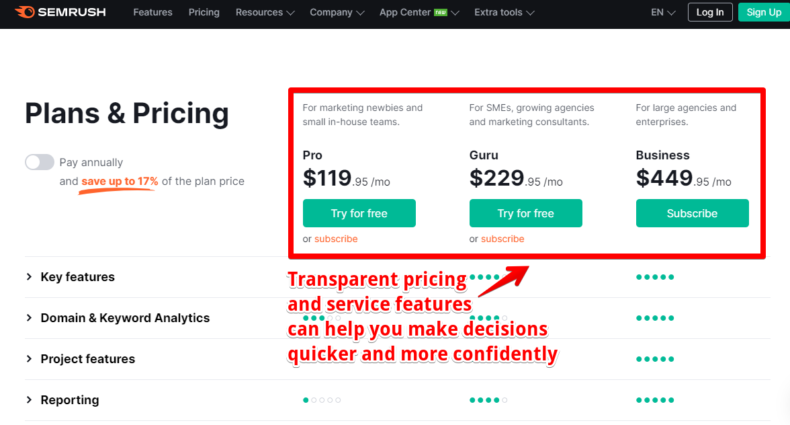The width and height of the screenshot is (790, 425).
Task: Click the Business plan Subscribe button
Action: pyautogui.click(x=692, y=213)
